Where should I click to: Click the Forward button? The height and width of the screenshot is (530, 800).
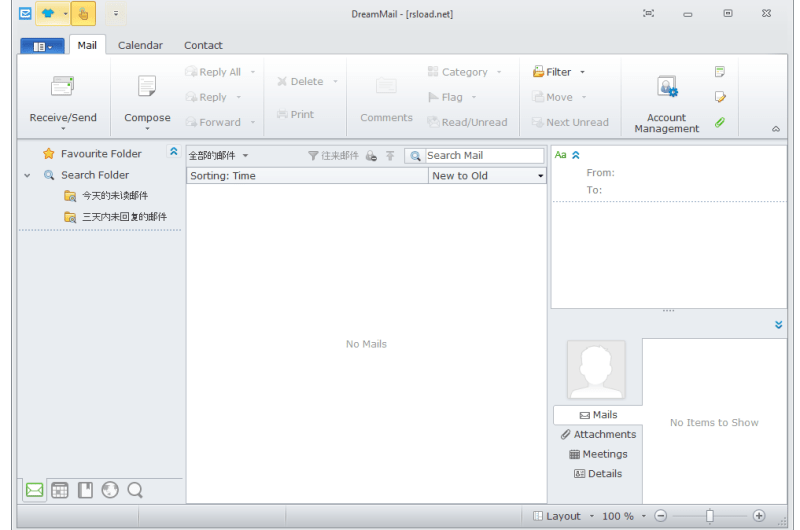(213, 122)
